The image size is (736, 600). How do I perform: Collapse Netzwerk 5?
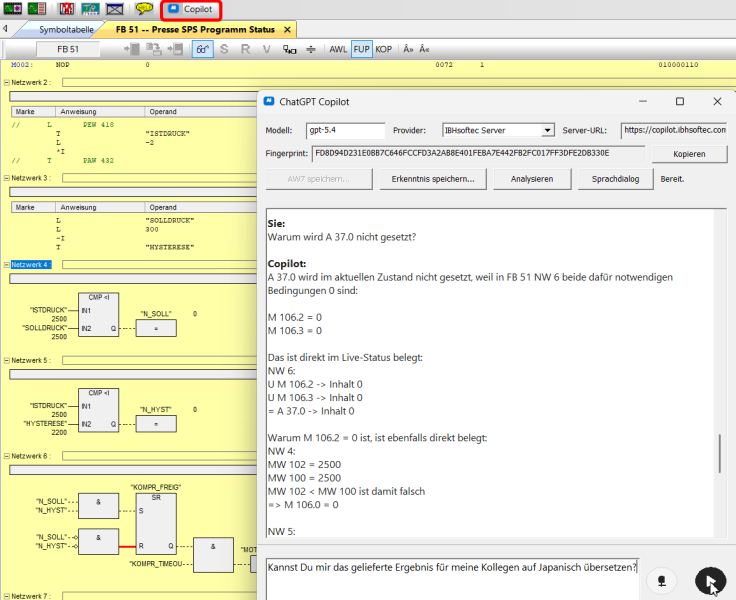pos(7,361)
